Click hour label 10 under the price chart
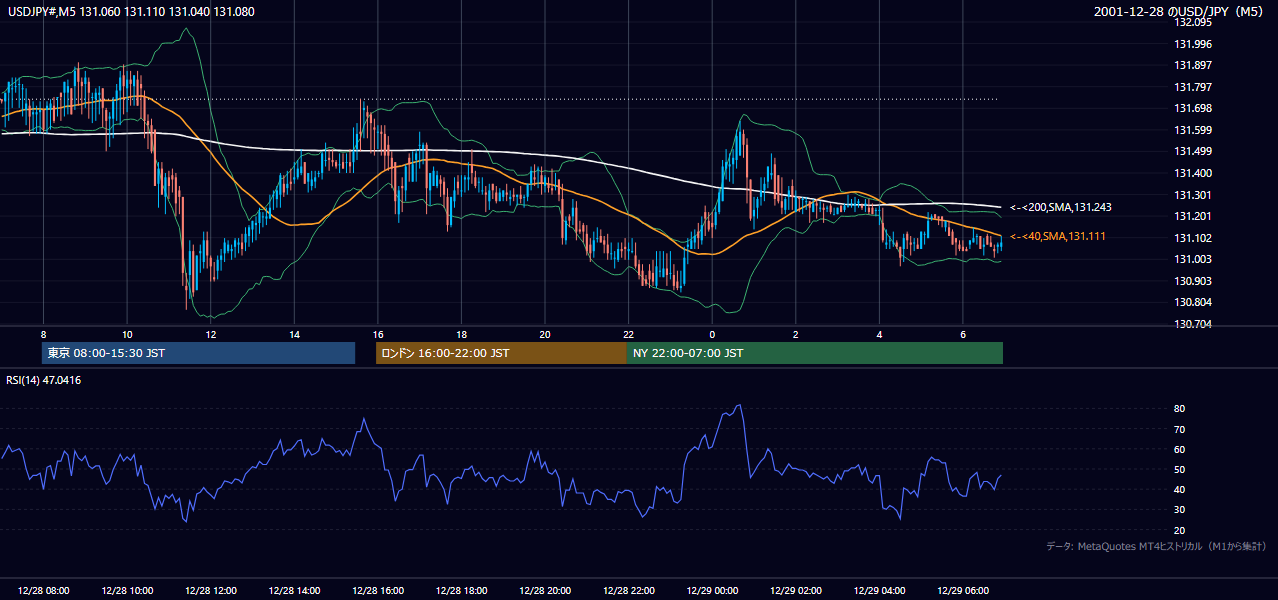This screenshot has width=1278, height=600. [127, 334]
